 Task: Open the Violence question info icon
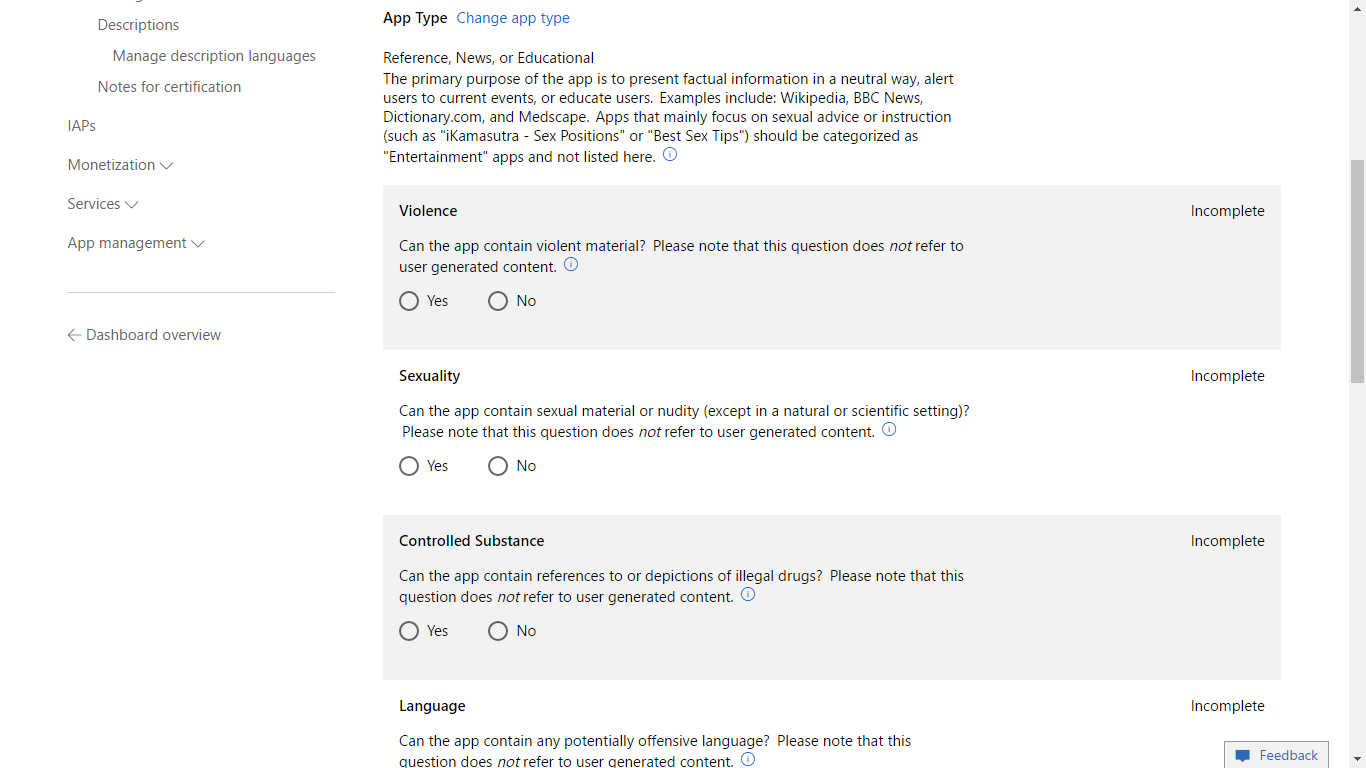[x=571, y=265]
